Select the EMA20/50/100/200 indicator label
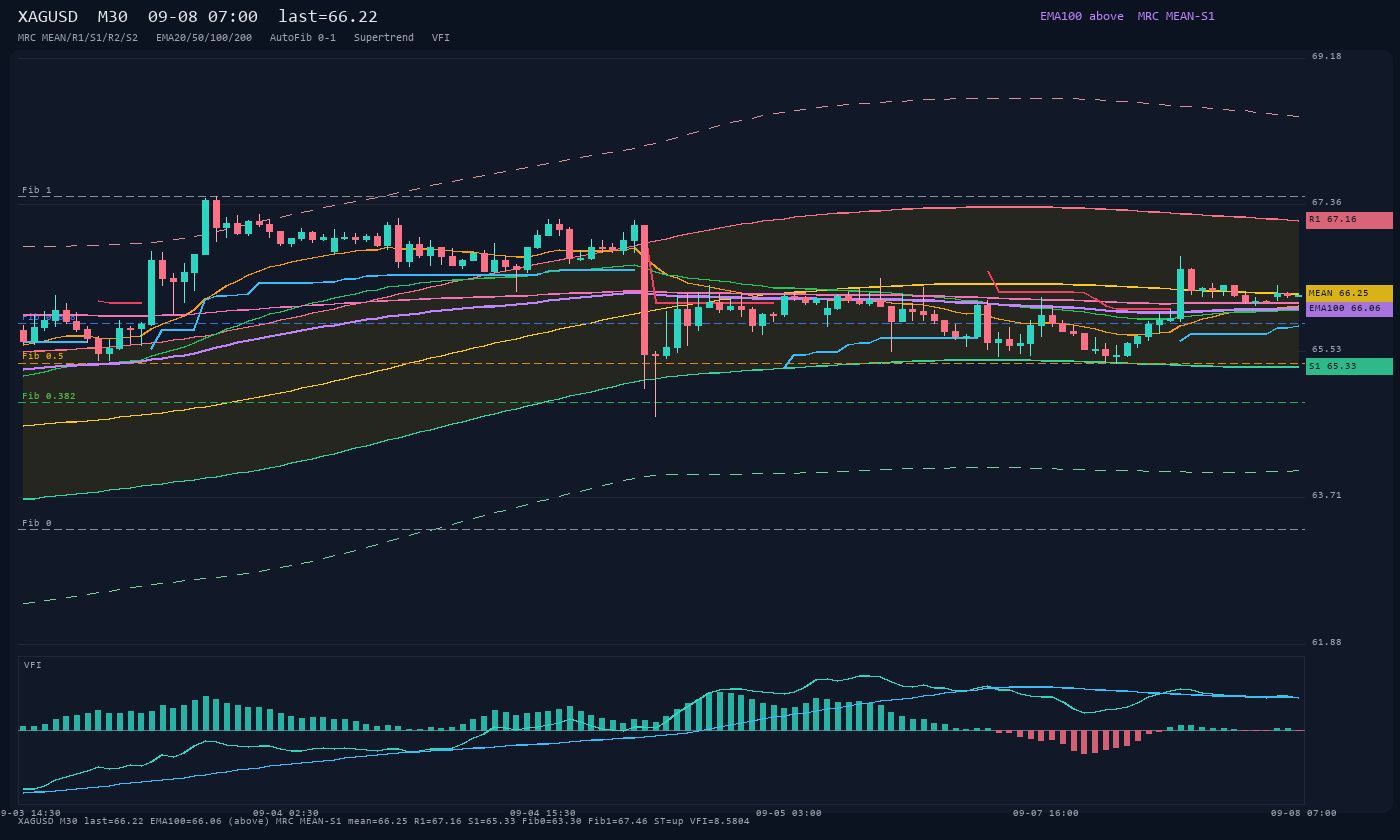This screenshot has height=840, width=1400. point(204,38)
